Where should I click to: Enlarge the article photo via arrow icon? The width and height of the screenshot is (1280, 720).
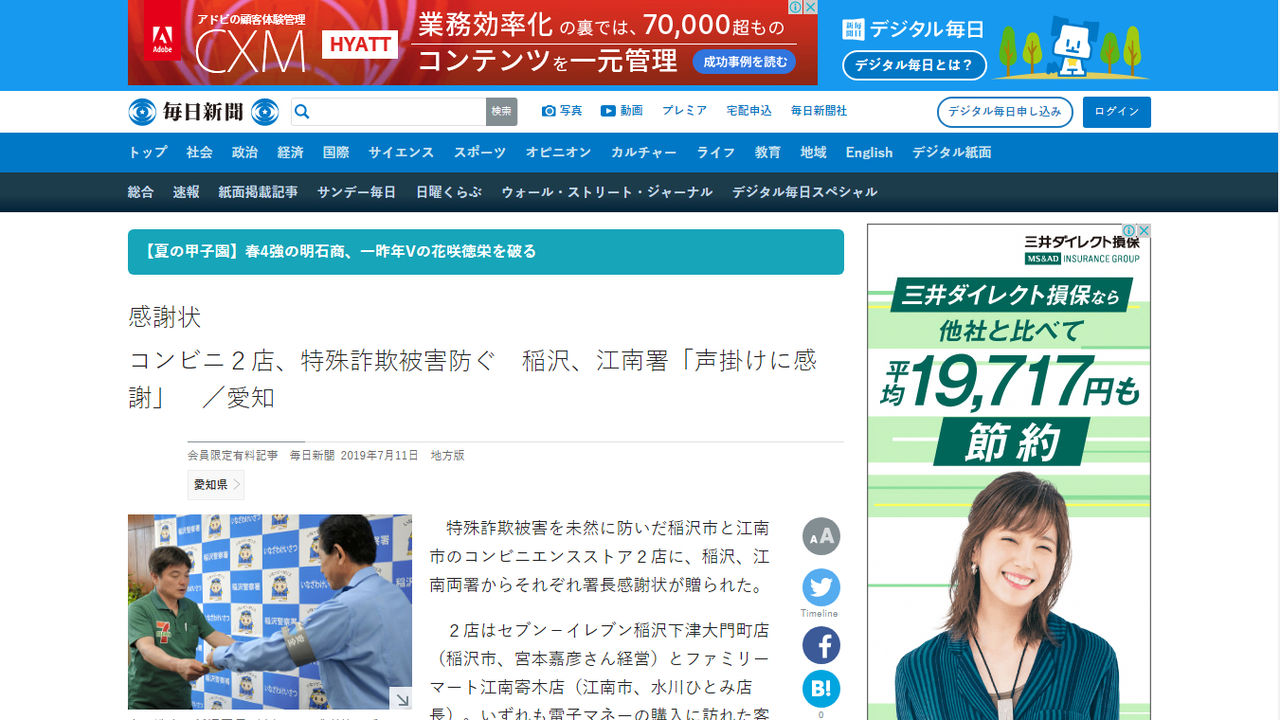click(400, 699)
